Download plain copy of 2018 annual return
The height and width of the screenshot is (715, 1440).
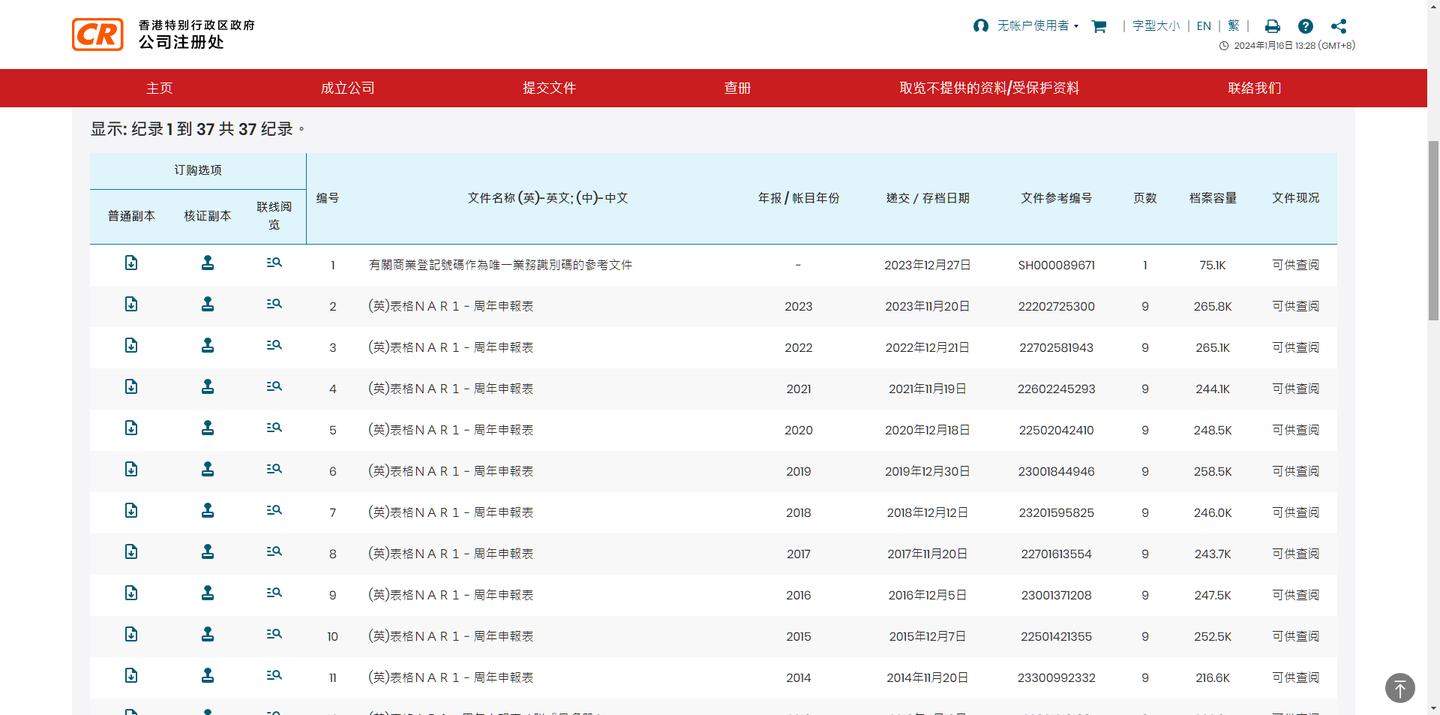coord(131,510)
